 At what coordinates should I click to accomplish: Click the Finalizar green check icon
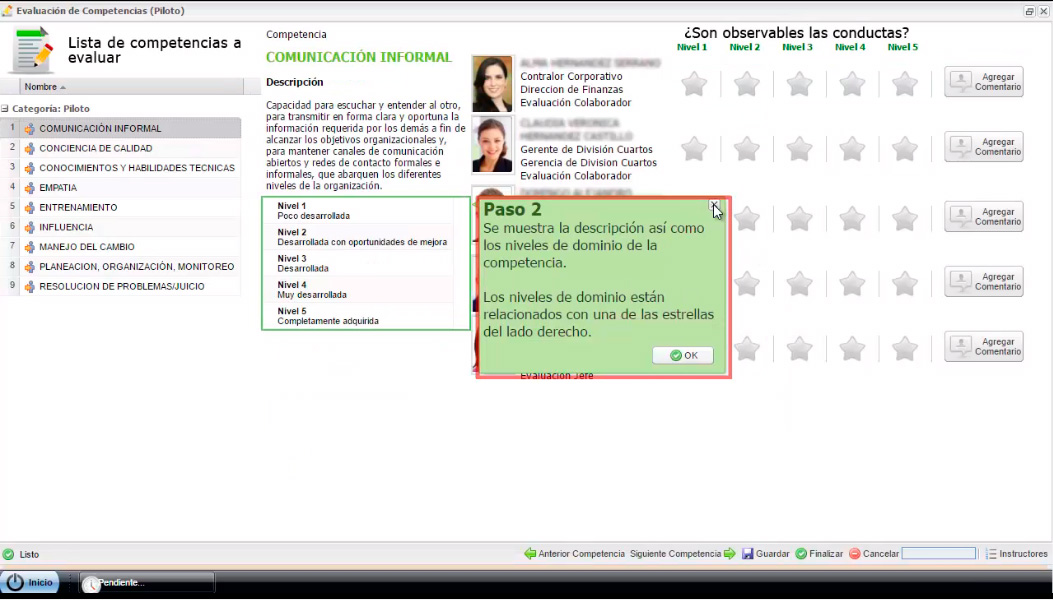point(800,554)
